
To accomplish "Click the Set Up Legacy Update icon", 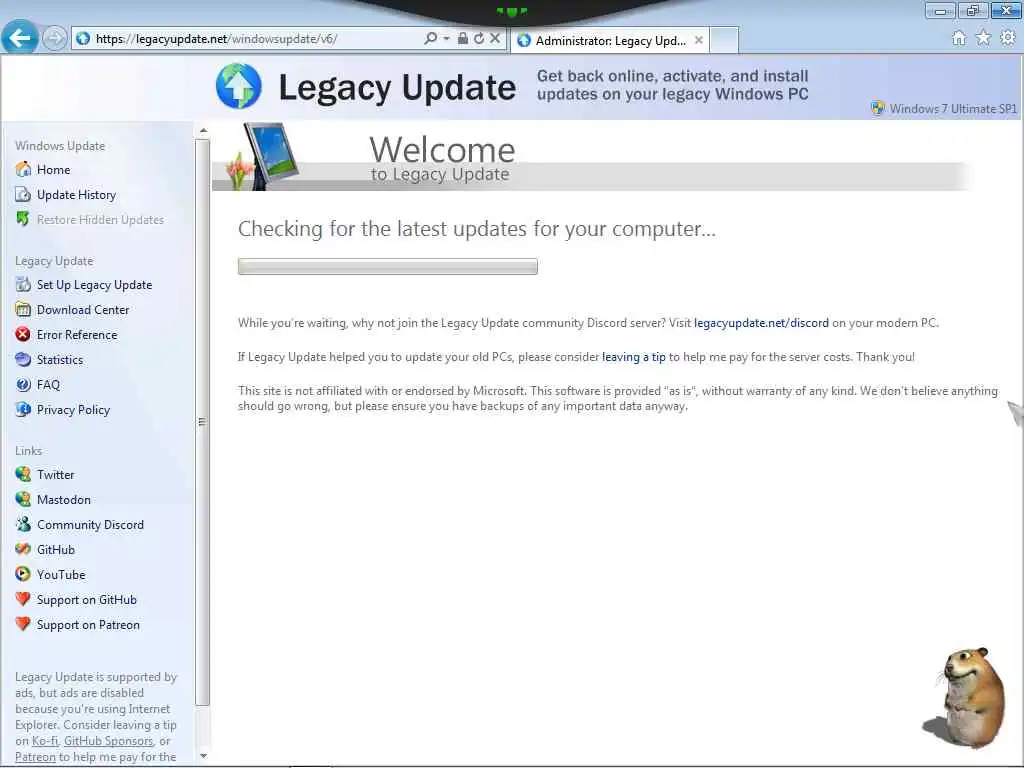I will 23,284.
